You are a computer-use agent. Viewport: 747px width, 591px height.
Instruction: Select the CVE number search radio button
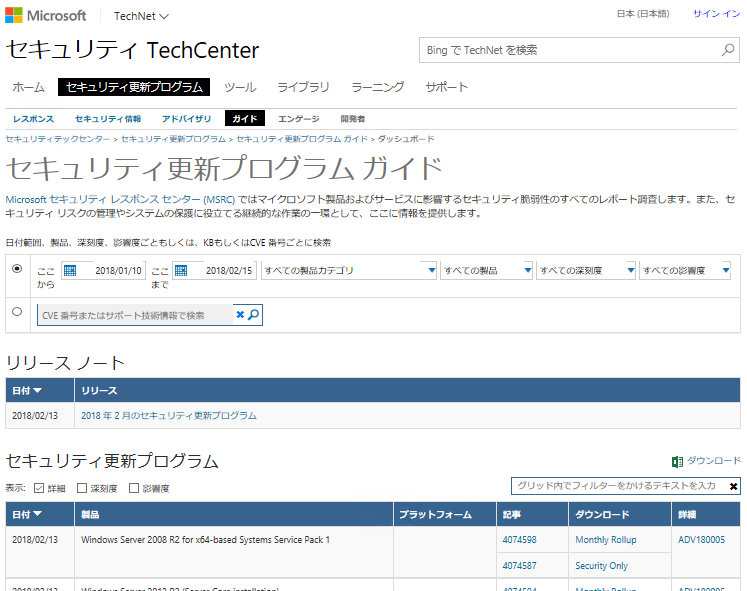17,311
